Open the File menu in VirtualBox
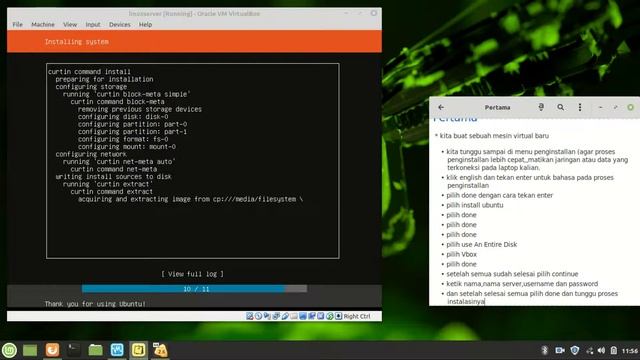This screenshot has height=360, width=640. click(18, 24)
